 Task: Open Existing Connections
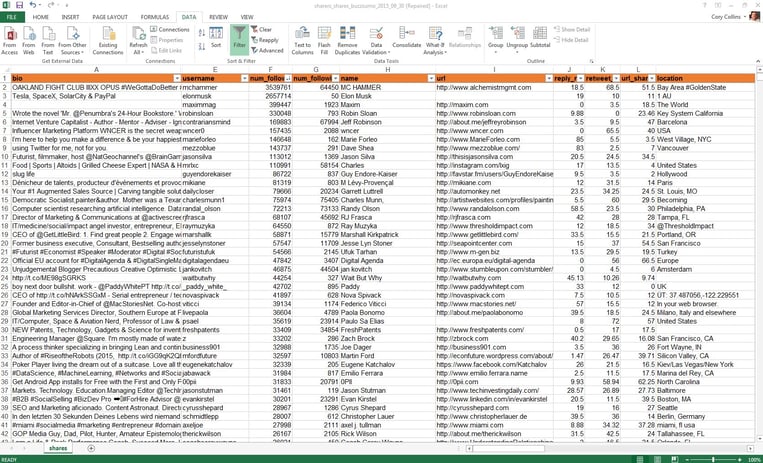coord(108,40)
